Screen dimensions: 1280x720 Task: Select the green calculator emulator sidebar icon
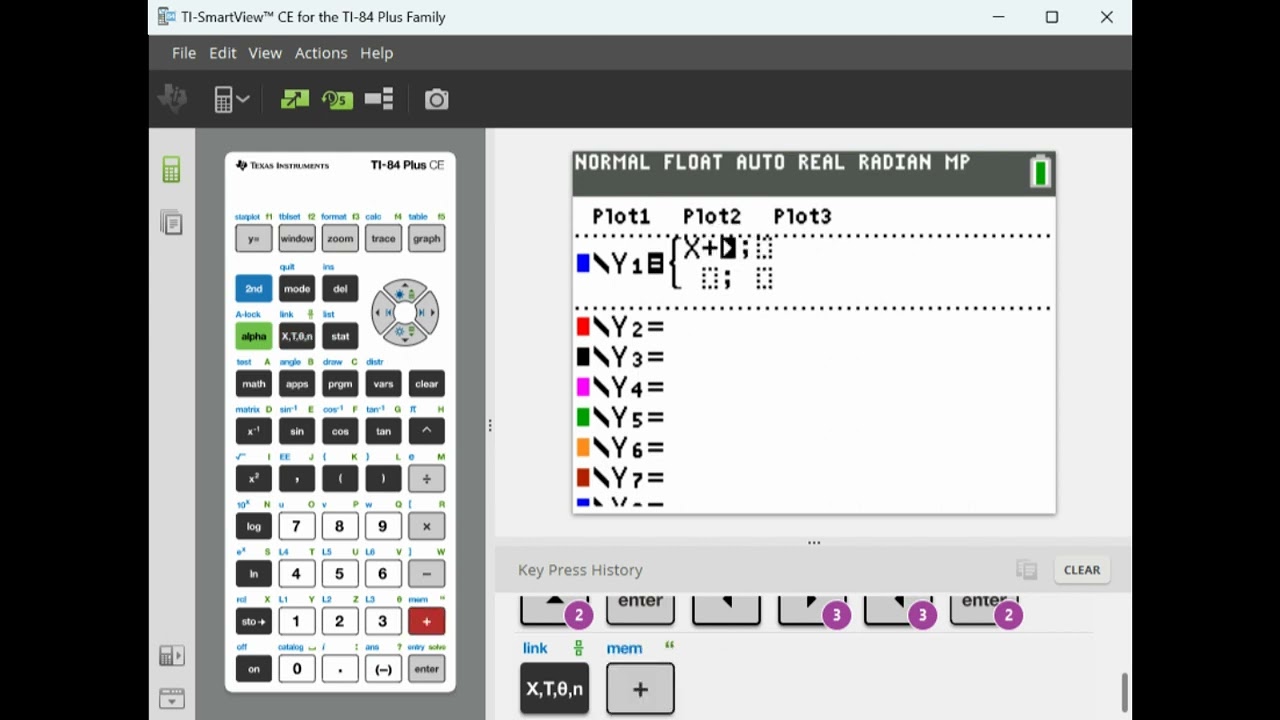172,170
